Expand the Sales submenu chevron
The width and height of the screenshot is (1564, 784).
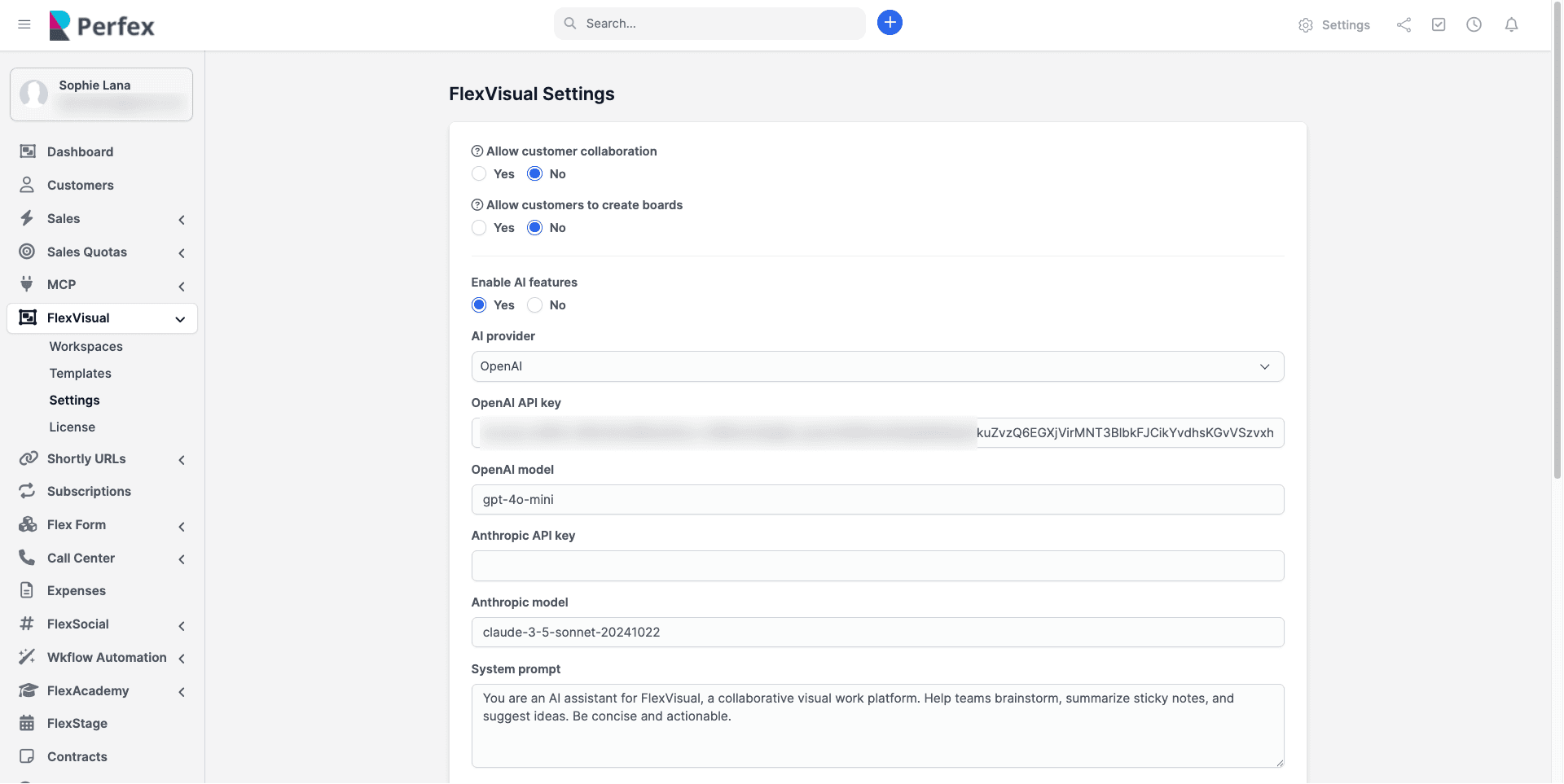(182, 220)
